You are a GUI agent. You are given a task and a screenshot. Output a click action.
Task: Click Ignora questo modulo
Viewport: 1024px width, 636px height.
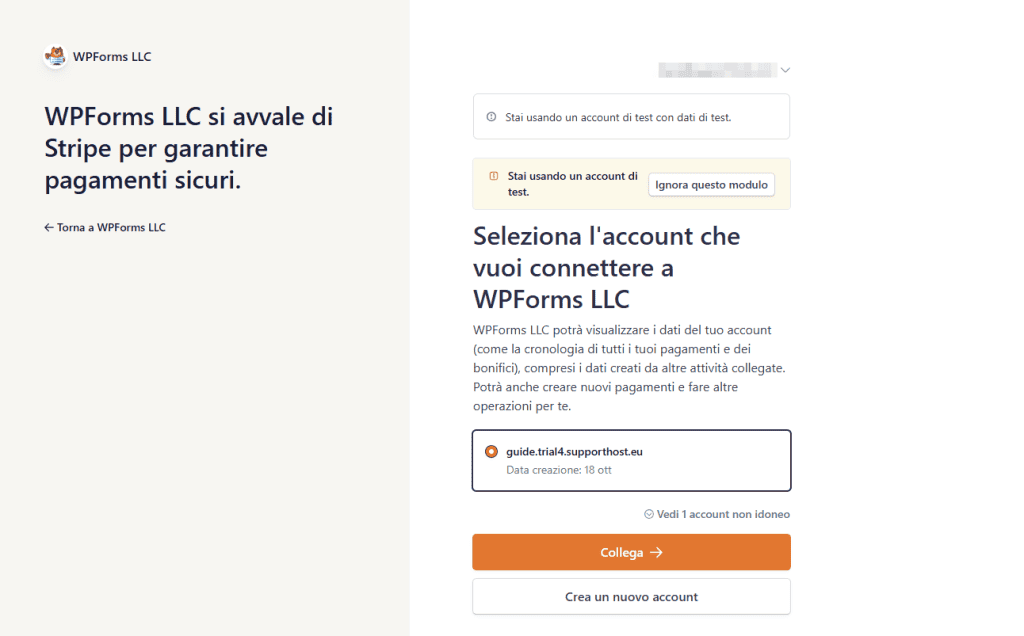[711, 184]
